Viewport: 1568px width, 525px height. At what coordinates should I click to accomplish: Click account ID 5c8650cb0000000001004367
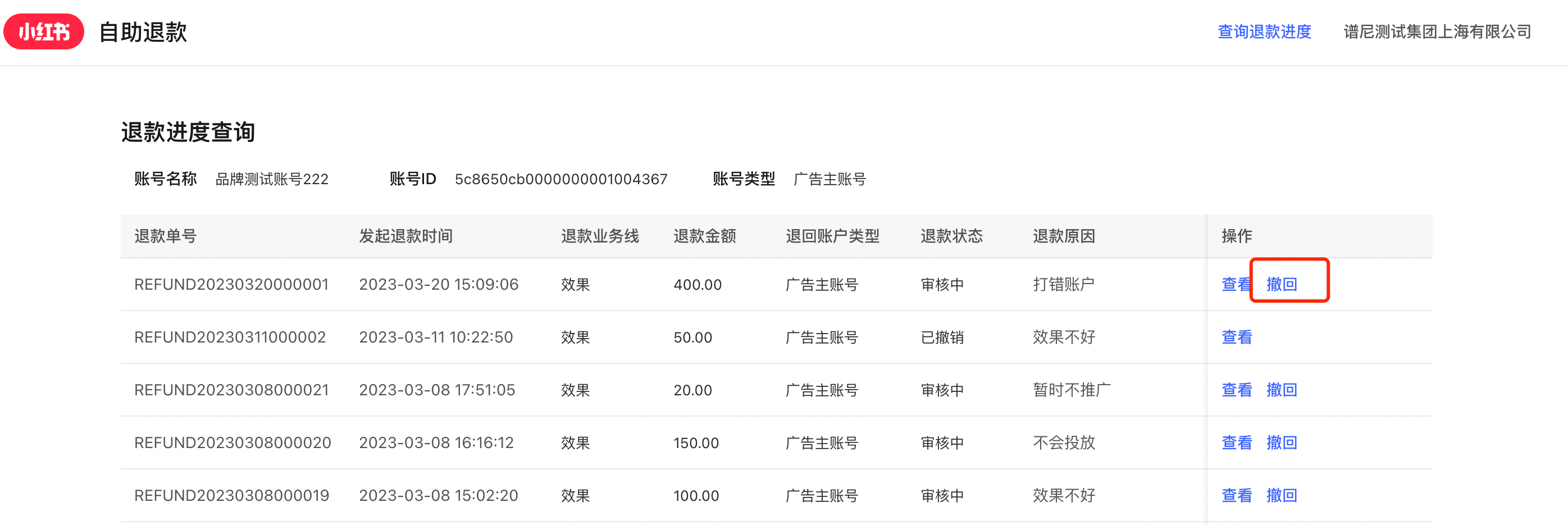tap(561, 180)
